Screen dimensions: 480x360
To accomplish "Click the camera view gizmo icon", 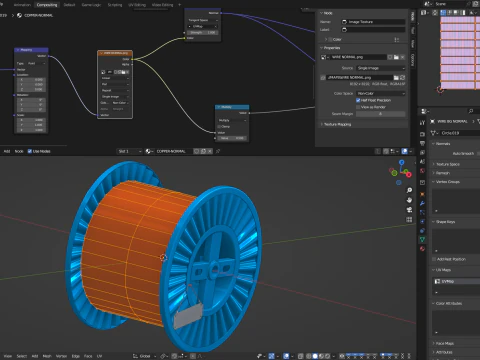I will (409, 210).
